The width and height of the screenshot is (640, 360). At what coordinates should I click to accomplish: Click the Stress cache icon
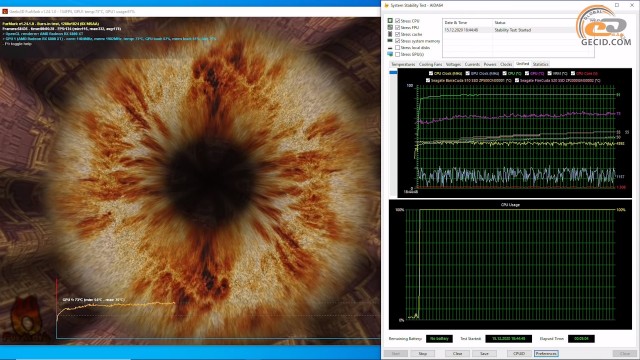tap(390, 34)
